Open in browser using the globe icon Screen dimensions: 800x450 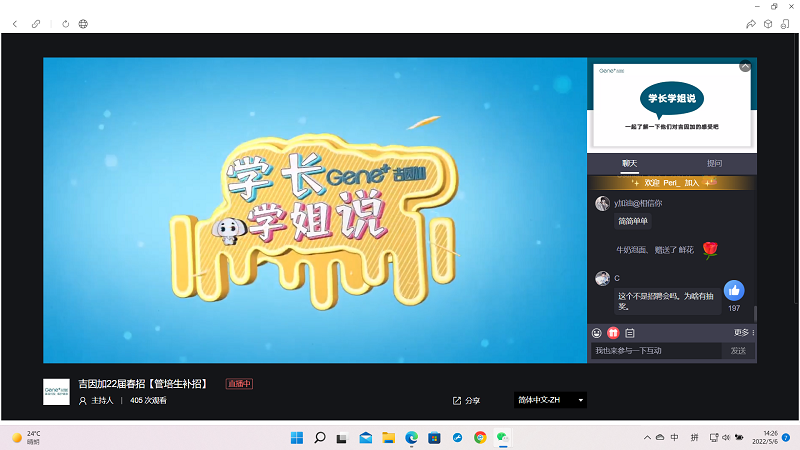[82, 23]
